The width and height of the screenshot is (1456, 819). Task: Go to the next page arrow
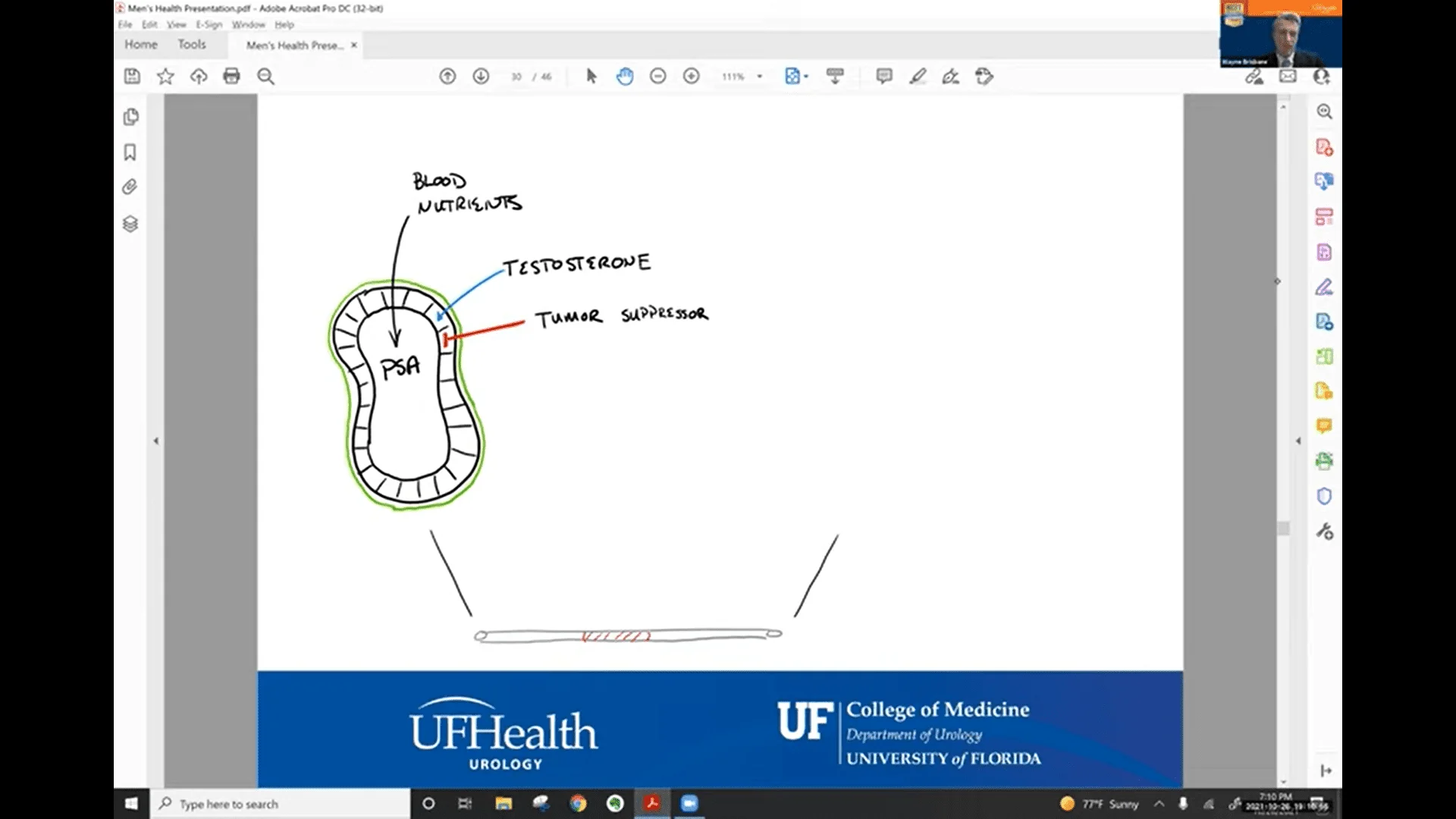point(481,76)
